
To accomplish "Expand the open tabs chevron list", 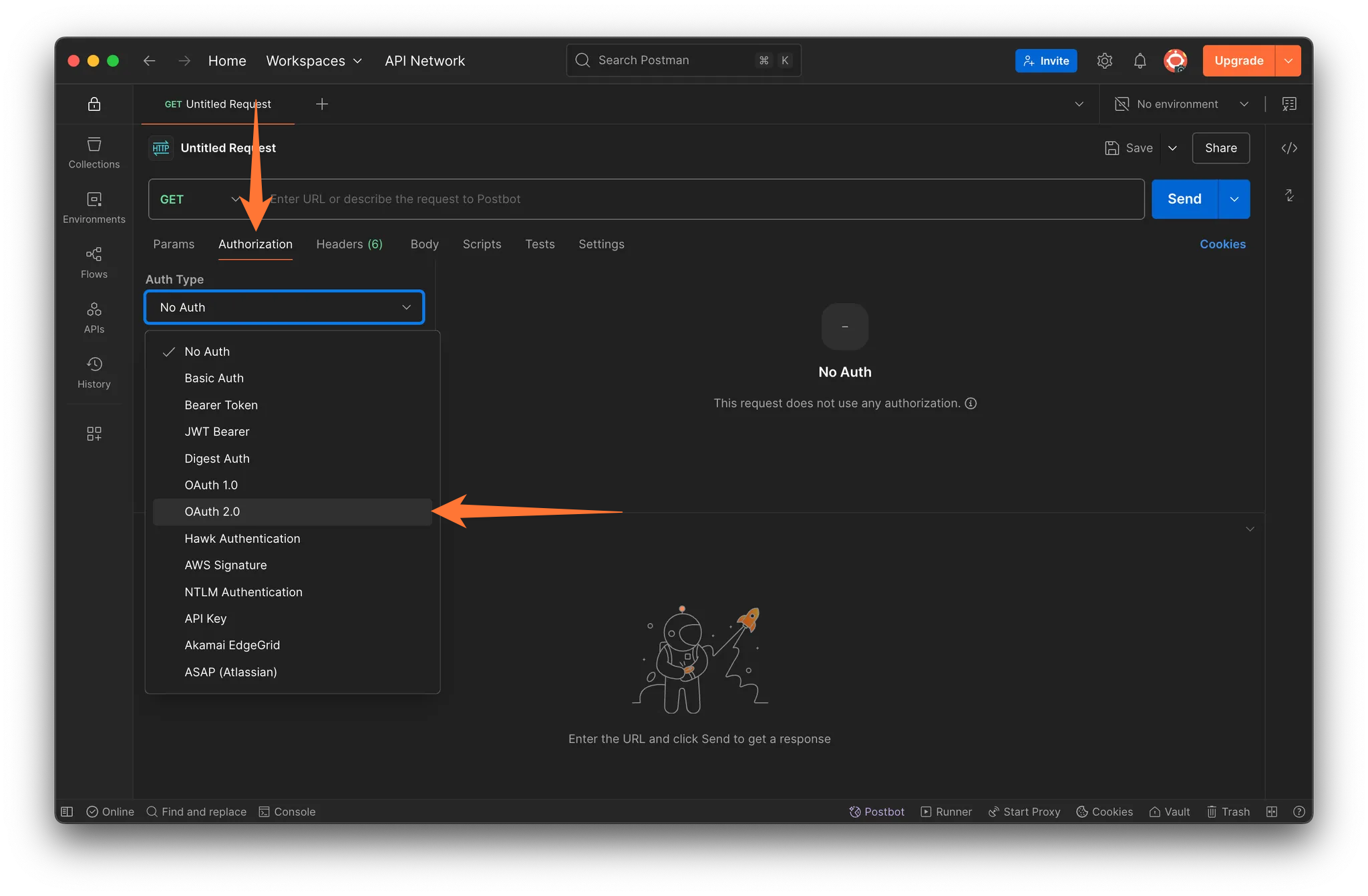I will click(1079, 104).
